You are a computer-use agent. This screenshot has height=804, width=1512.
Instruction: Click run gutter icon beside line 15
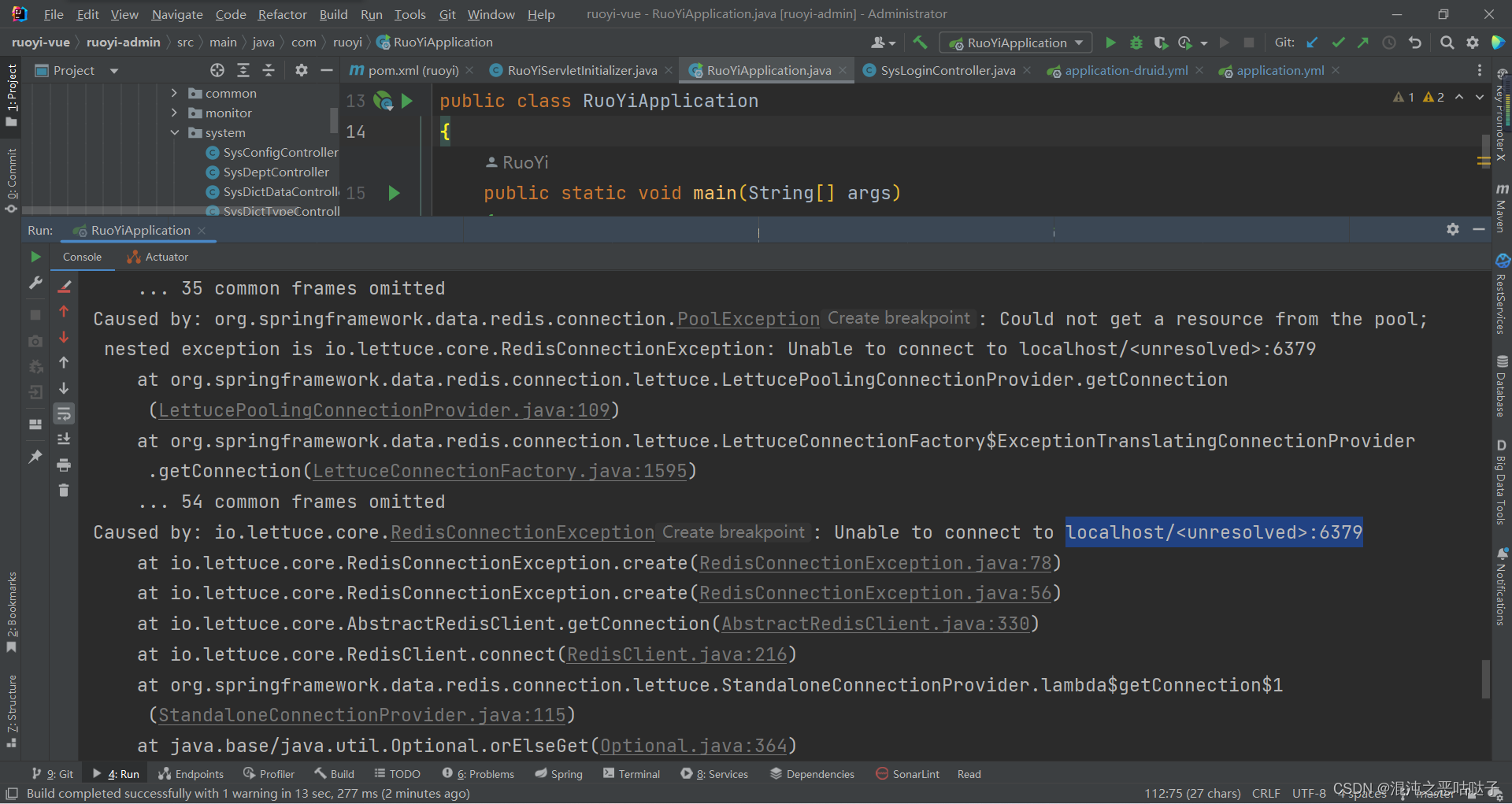[394, 193]
